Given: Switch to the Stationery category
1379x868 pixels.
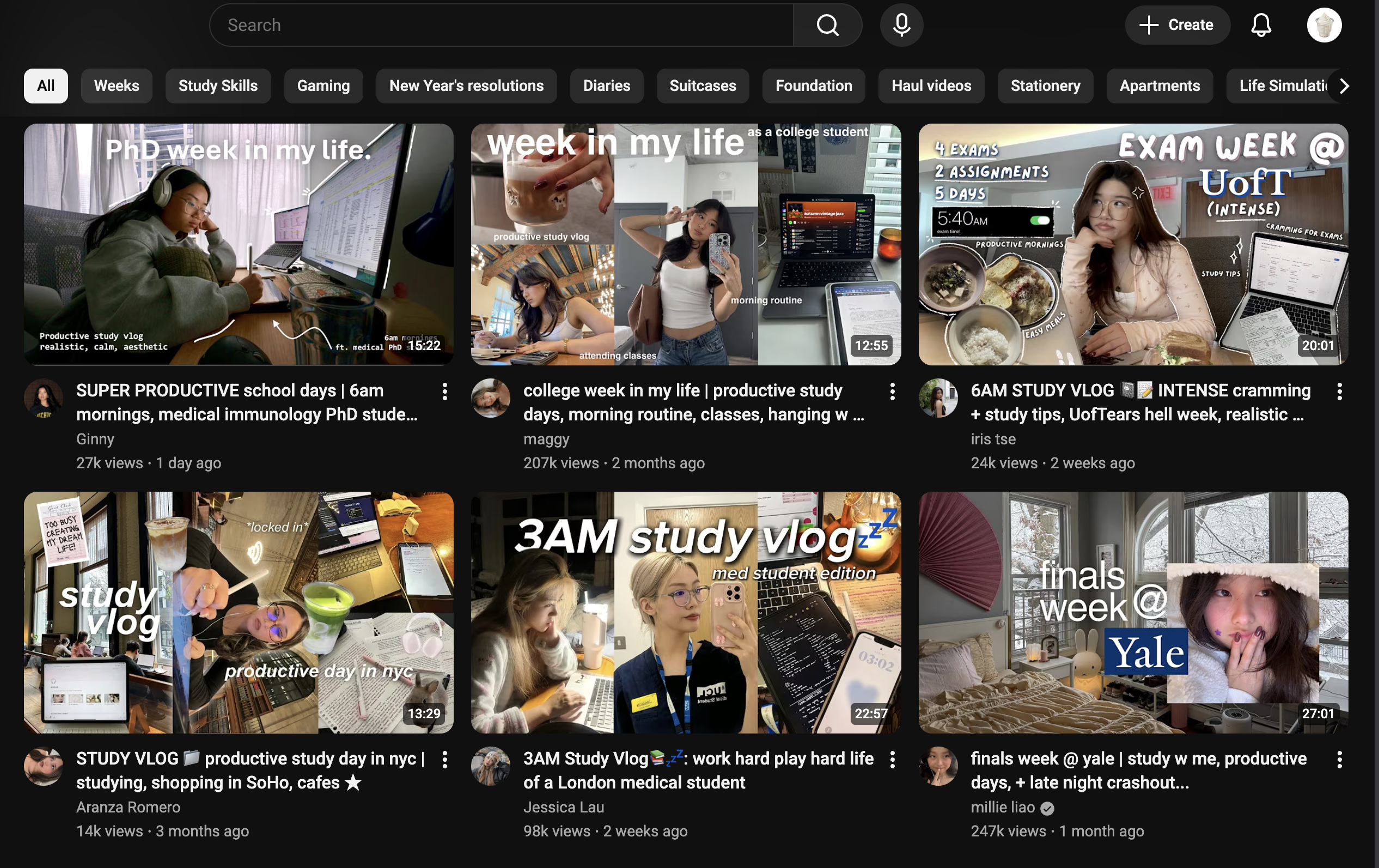Looking at the screenshot, I should tap(1045, 85).
